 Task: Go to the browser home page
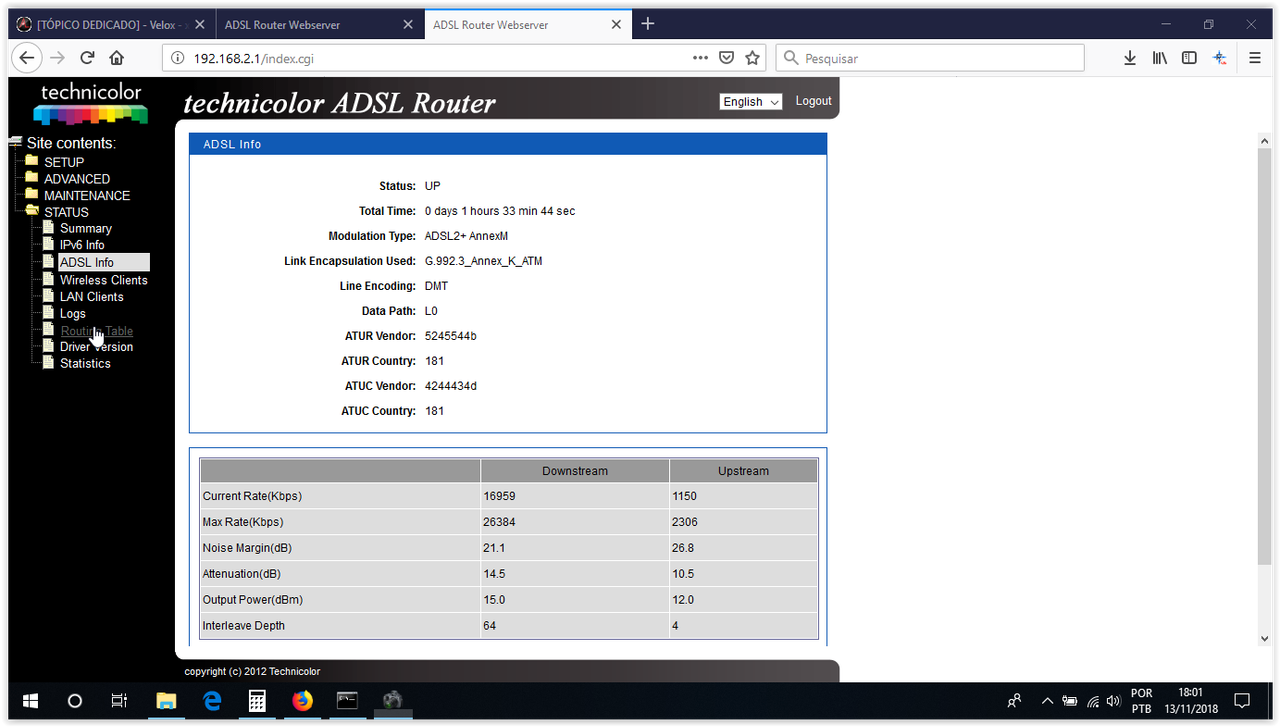pyautogui.click(x=115, y=57)
